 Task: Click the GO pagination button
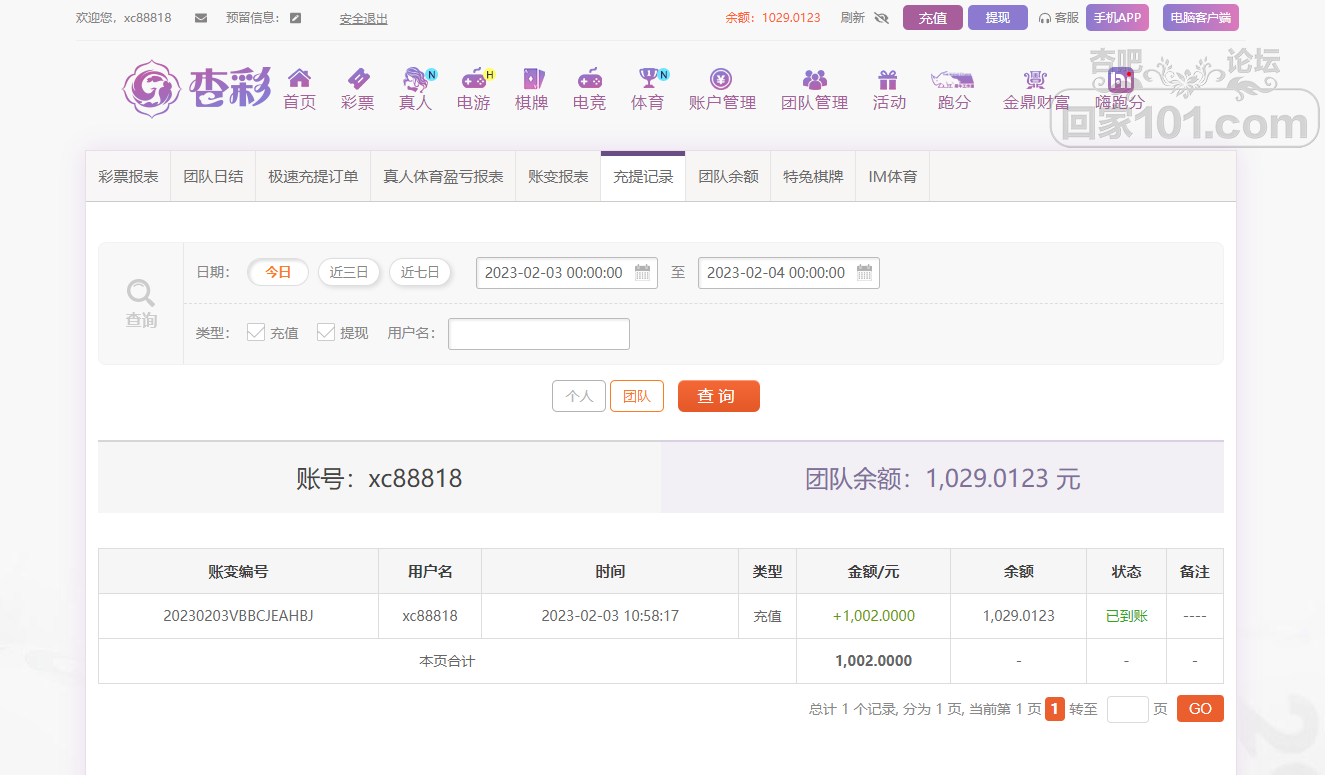[1200, 709]
